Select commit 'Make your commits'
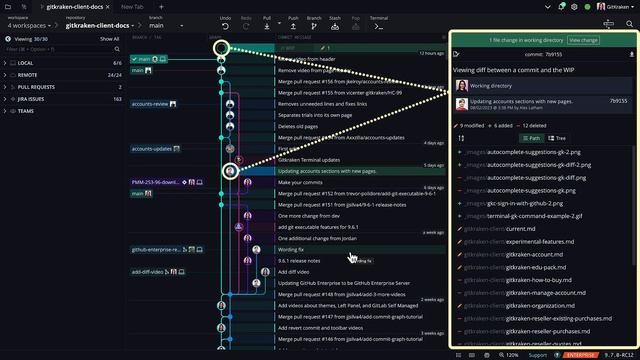640x360 pixels. point(300,182)
